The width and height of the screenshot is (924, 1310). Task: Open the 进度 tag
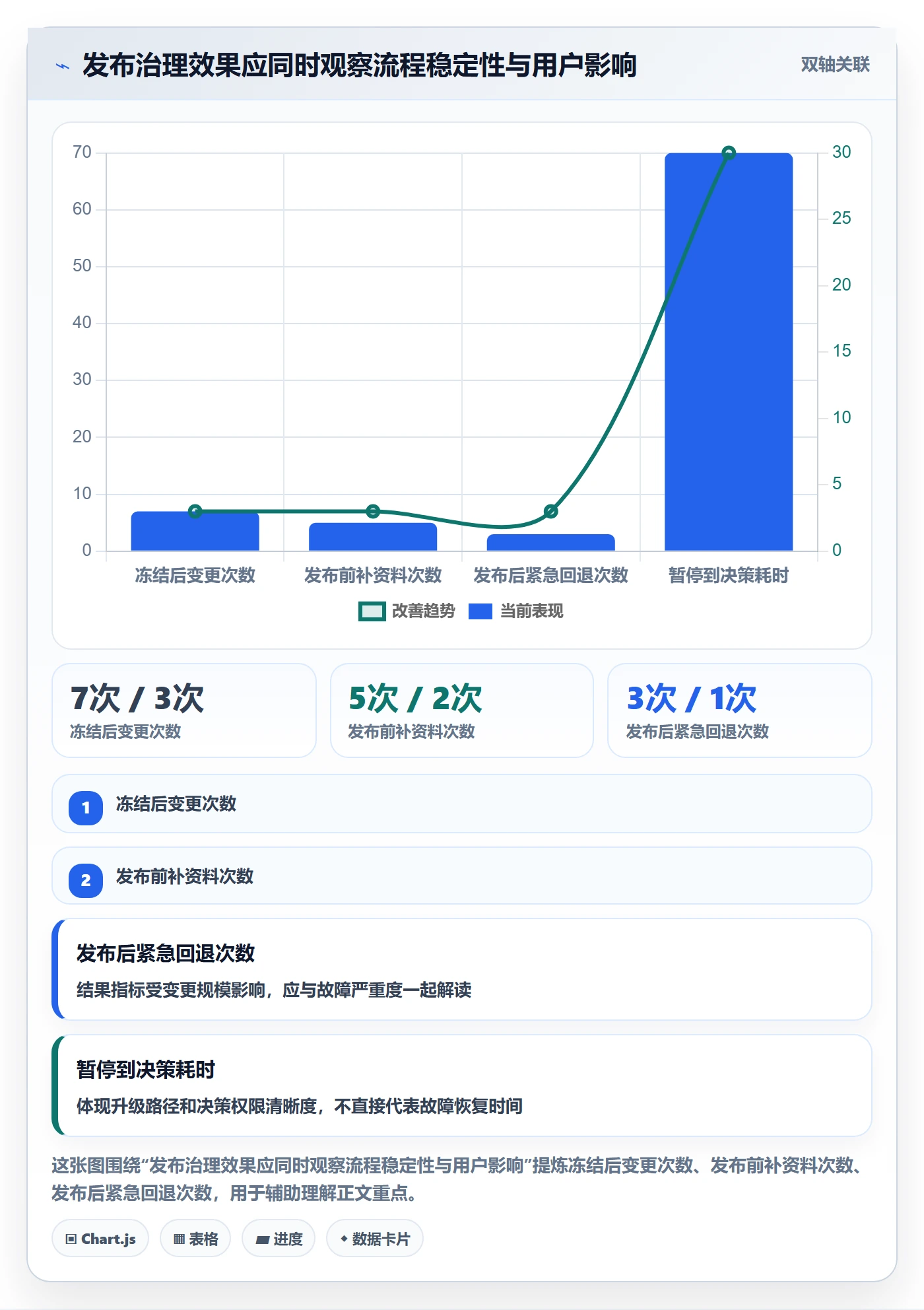pyautogui.click(x=279, y=1239)
